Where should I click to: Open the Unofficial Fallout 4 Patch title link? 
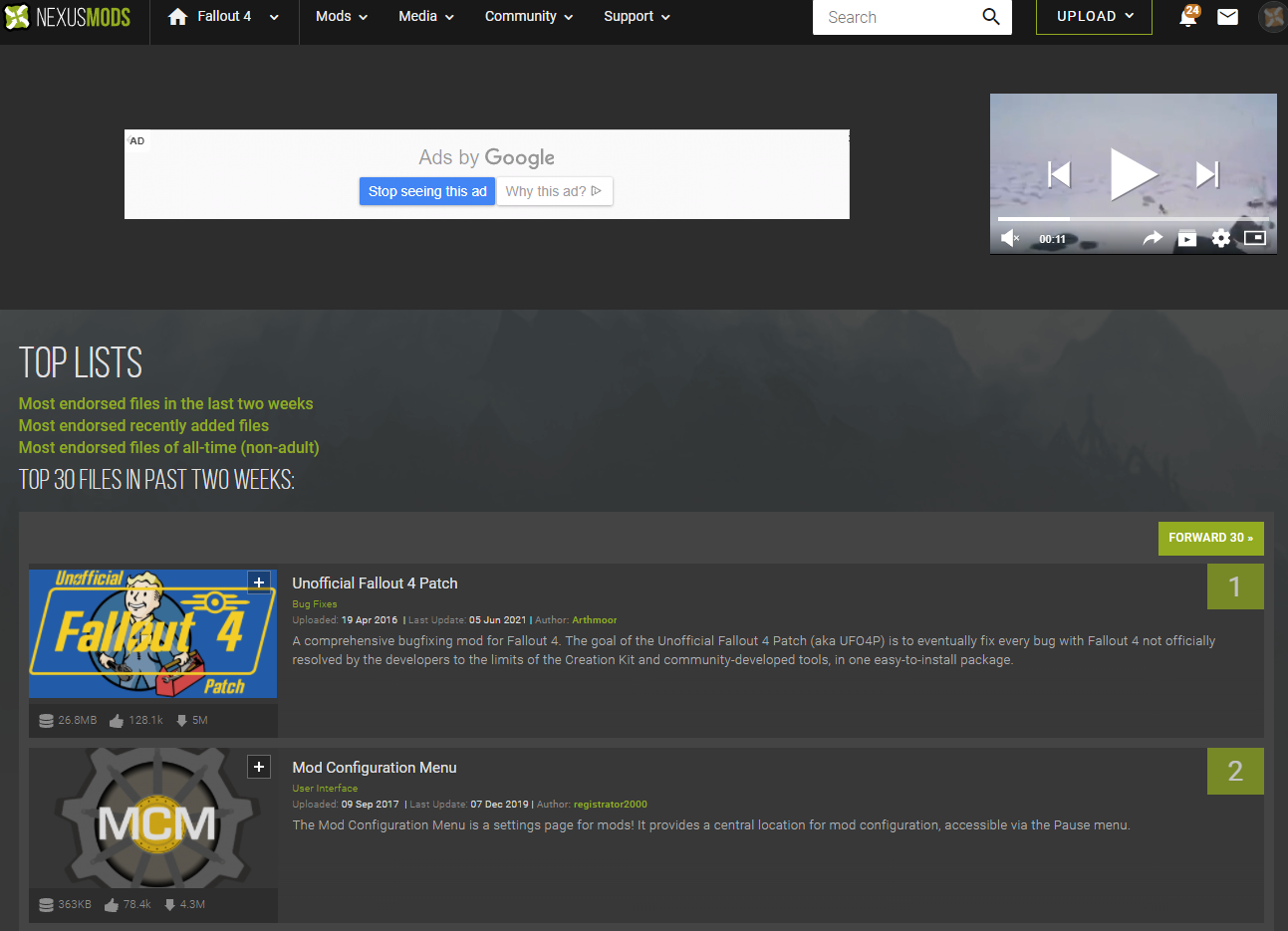pos(376,583)
